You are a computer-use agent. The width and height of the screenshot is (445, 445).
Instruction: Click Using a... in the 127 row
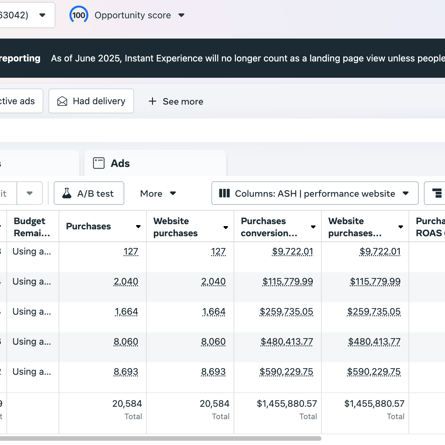click(32, 251)
